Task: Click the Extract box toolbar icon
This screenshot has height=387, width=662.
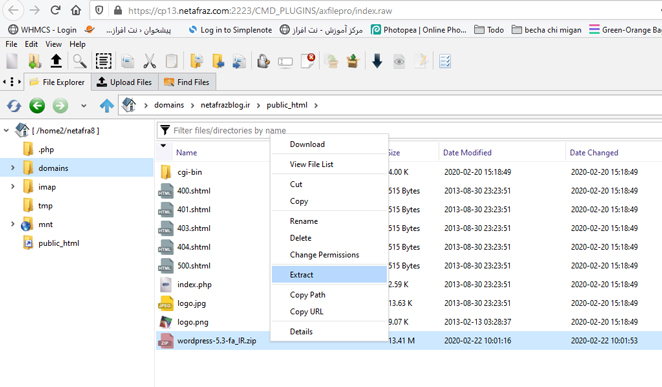Action: 353,61
